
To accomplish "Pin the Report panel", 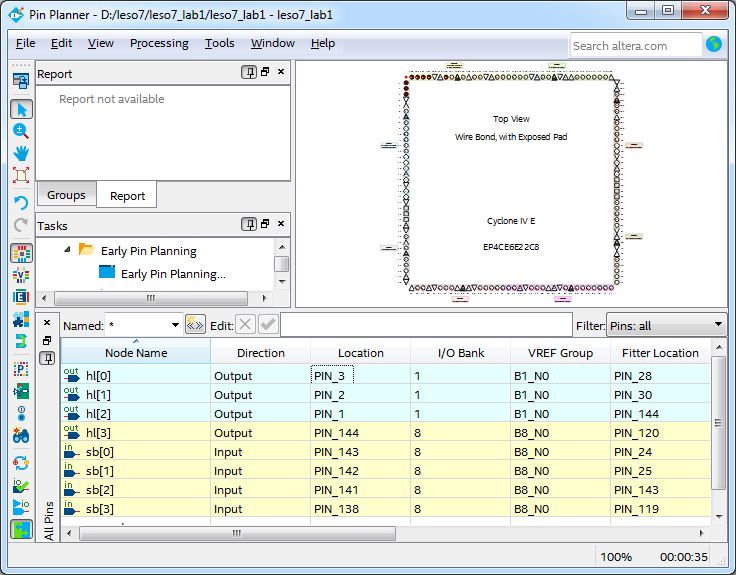I will tap(249, 72).
